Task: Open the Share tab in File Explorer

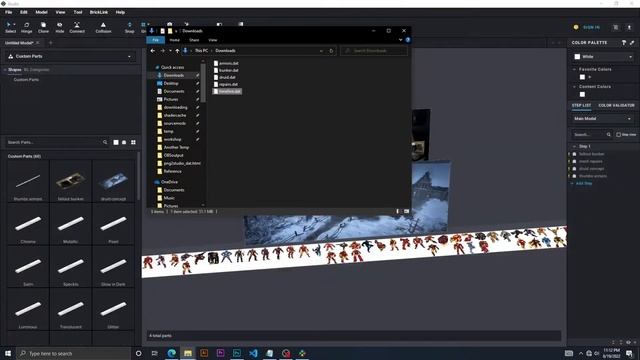Action: pos(194,40)
